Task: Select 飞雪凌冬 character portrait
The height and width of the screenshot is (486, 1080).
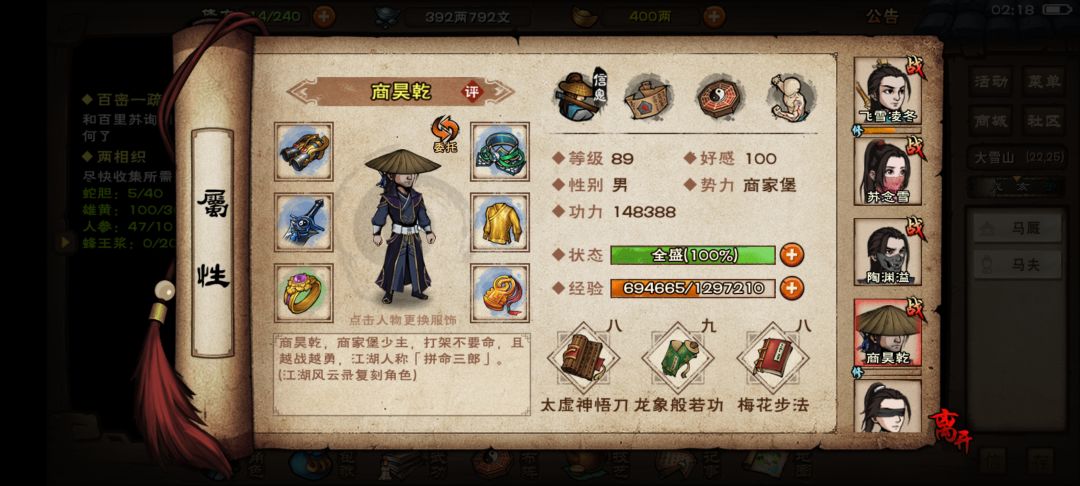Action: point(889,92)
